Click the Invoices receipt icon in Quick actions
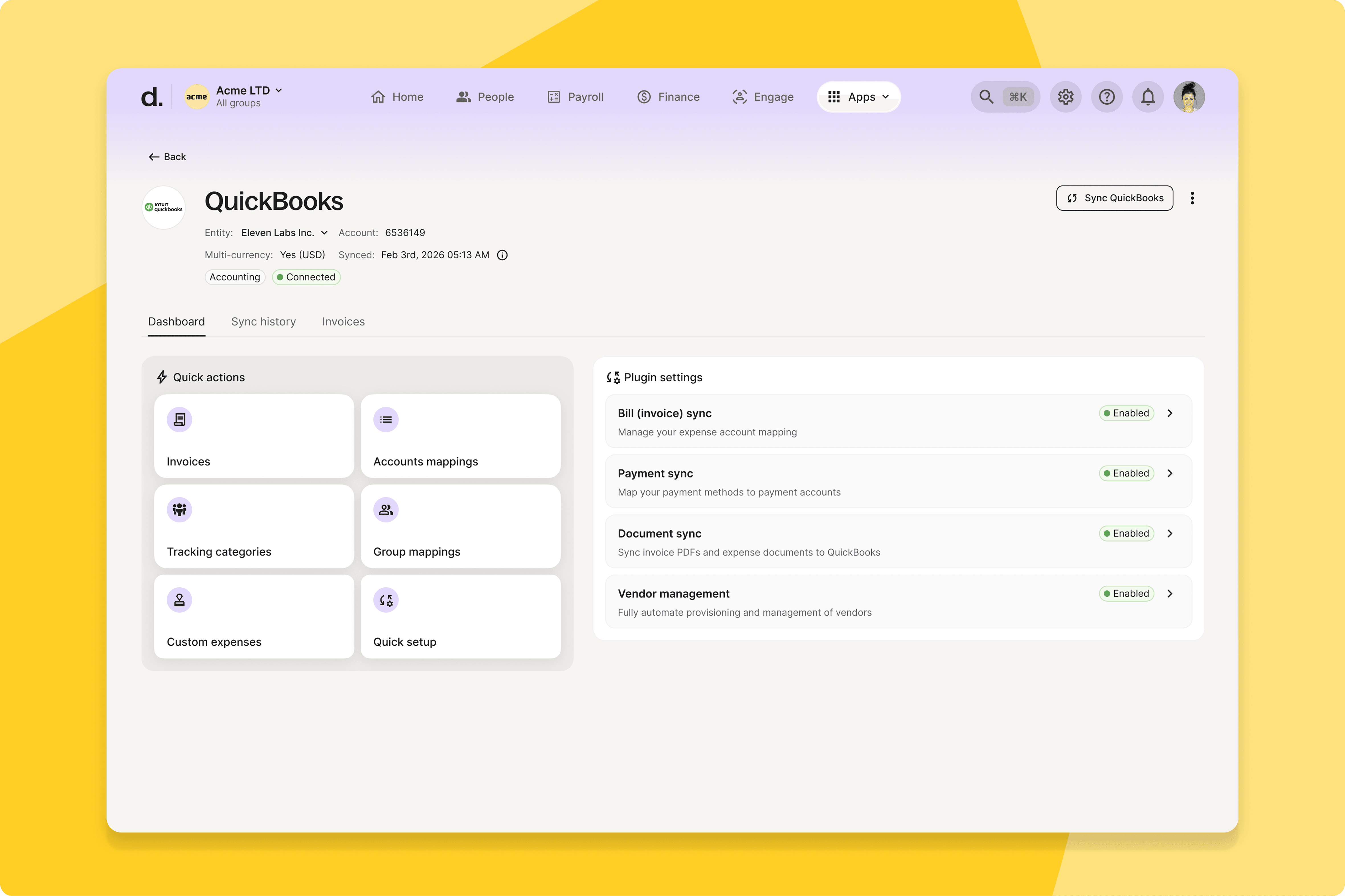 [179, 419]
